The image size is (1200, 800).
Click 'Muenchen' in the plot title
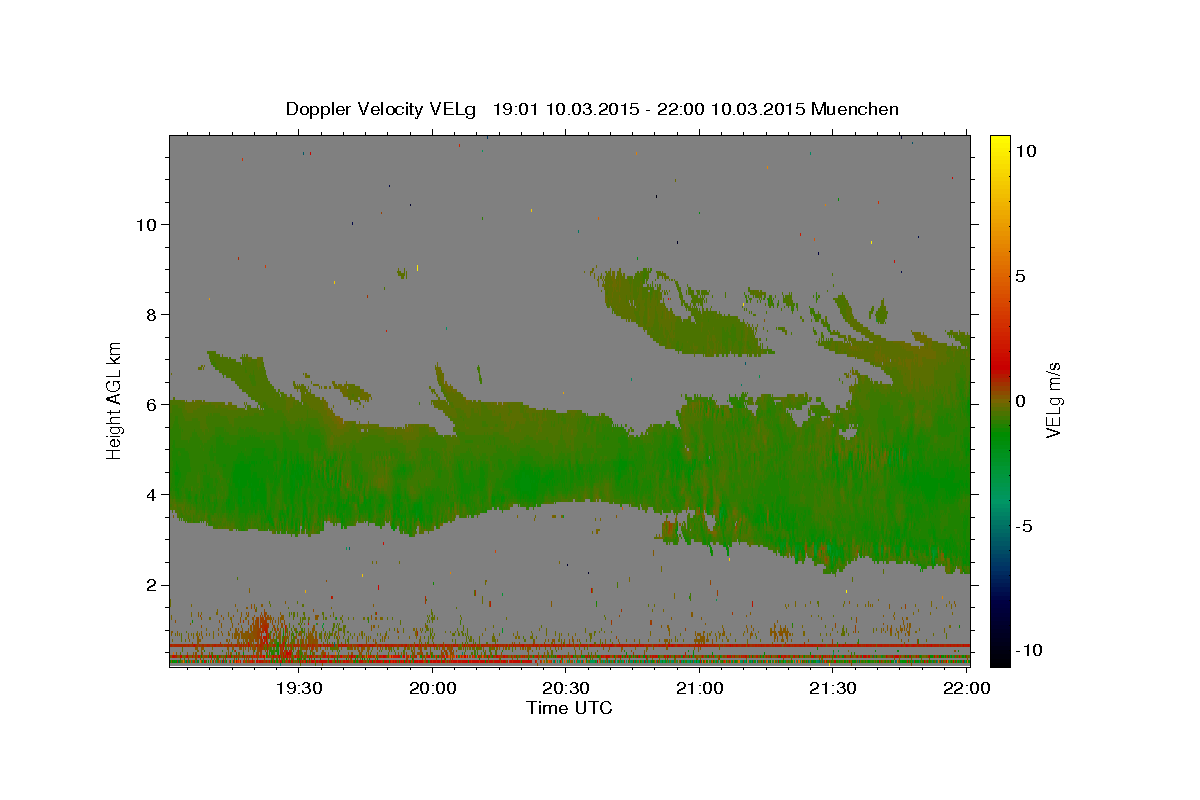click(856, 109)
